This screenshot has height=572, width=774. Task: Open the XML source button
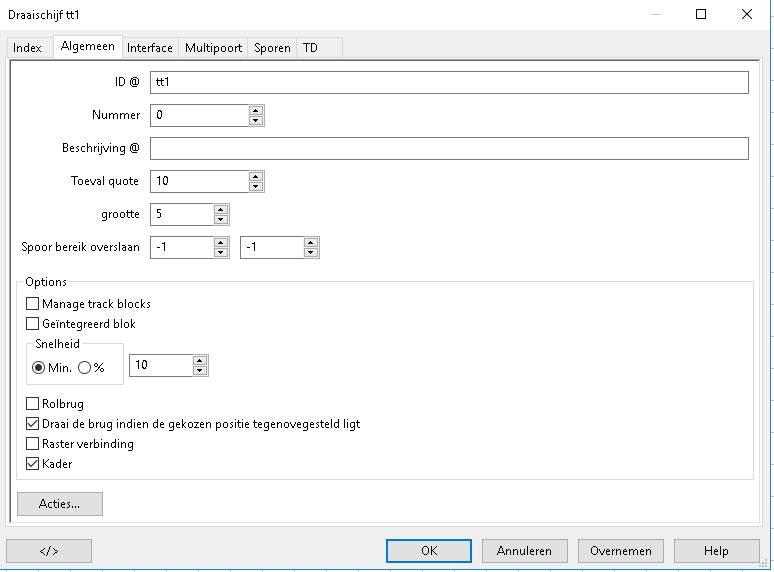[49, 551]
